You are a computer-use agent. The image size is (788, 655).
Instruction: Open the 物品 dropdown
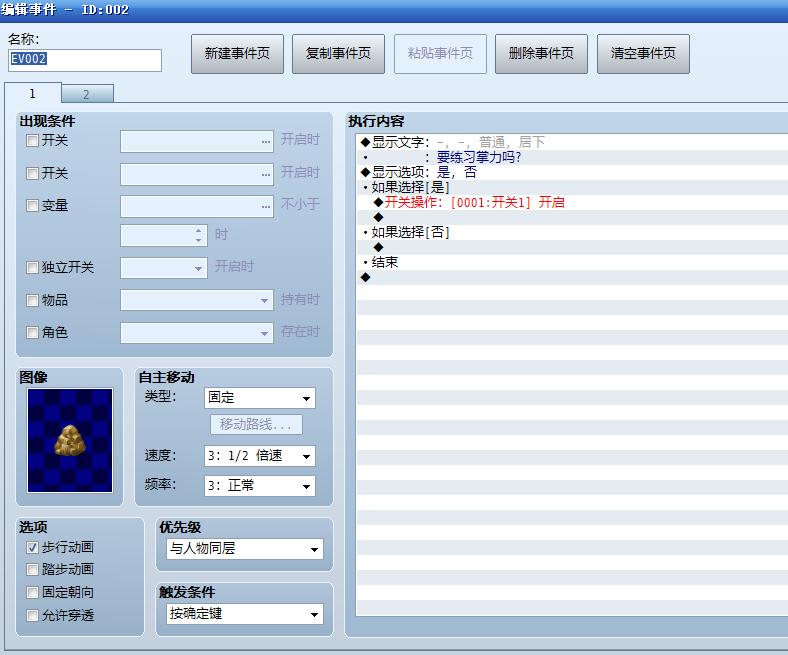click(x=197, y=300)
